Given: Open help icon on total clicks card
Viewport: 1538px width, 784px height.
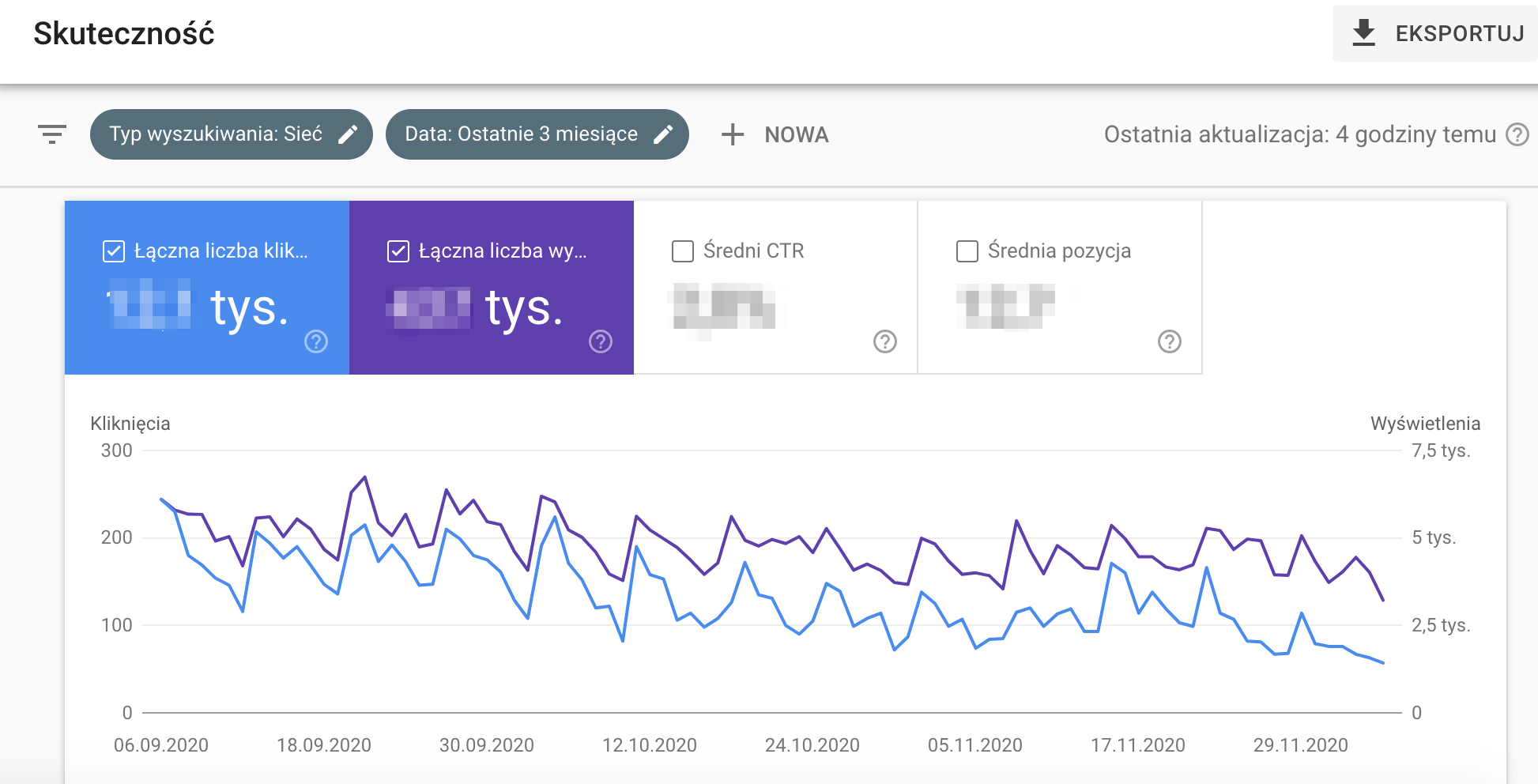Looking at the screenshot, I should [x=316, y=341].
